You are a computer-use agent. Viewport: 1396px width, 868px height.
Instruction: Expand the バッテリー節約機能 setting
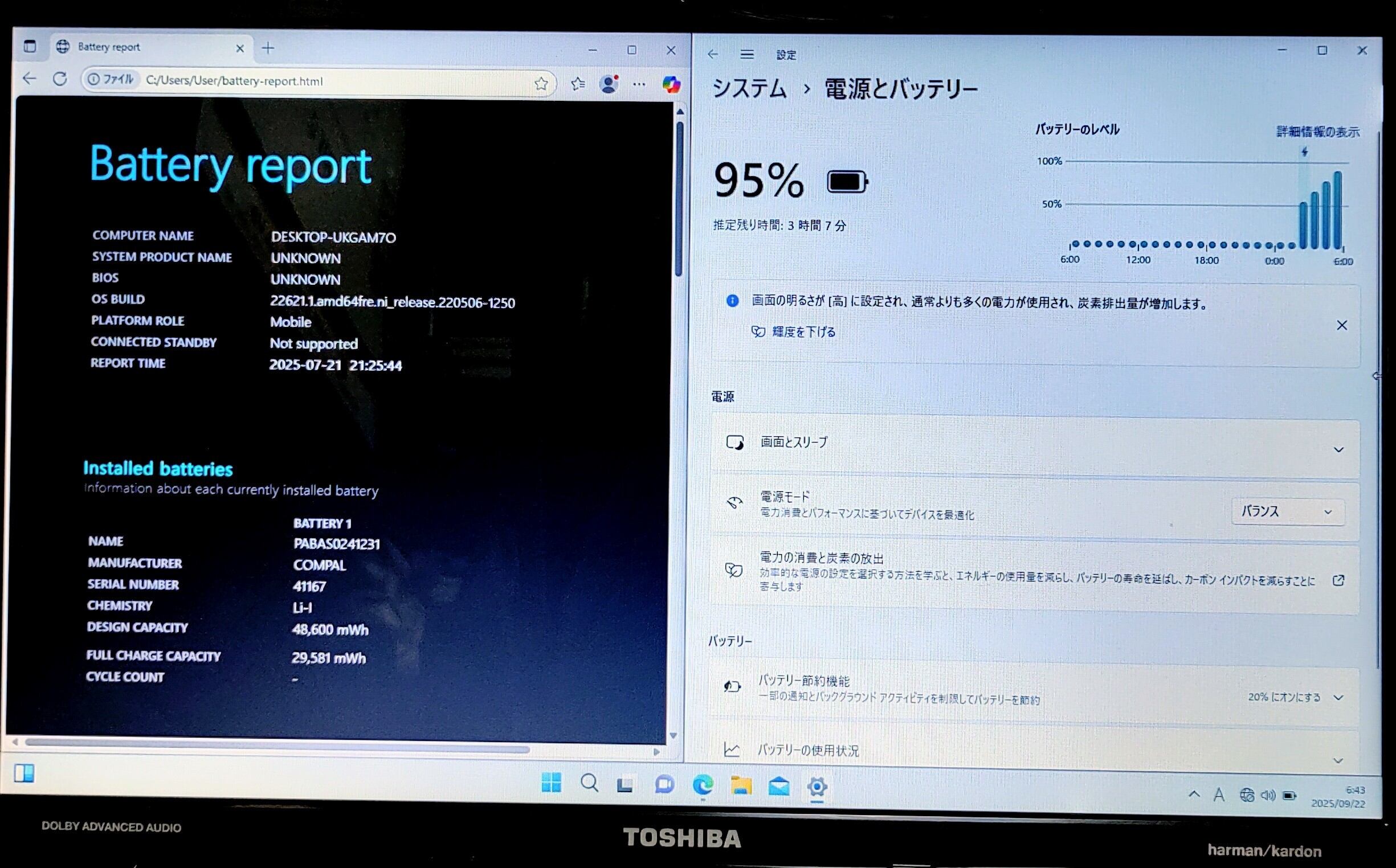(x=1338, y=698)
